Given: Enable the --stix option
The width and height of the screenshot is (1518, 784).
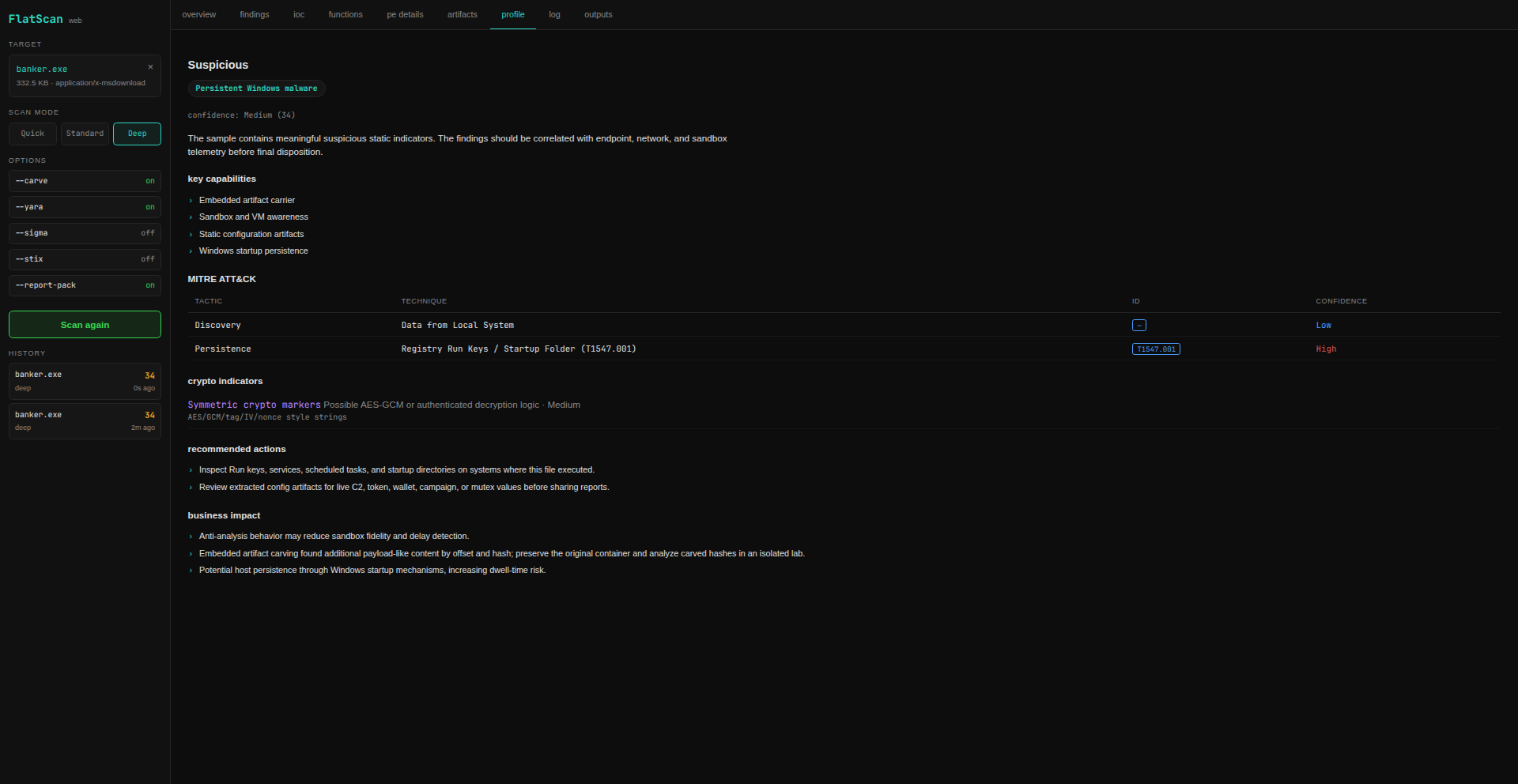Looking at the screenshot, I should [x=85, y=259].
